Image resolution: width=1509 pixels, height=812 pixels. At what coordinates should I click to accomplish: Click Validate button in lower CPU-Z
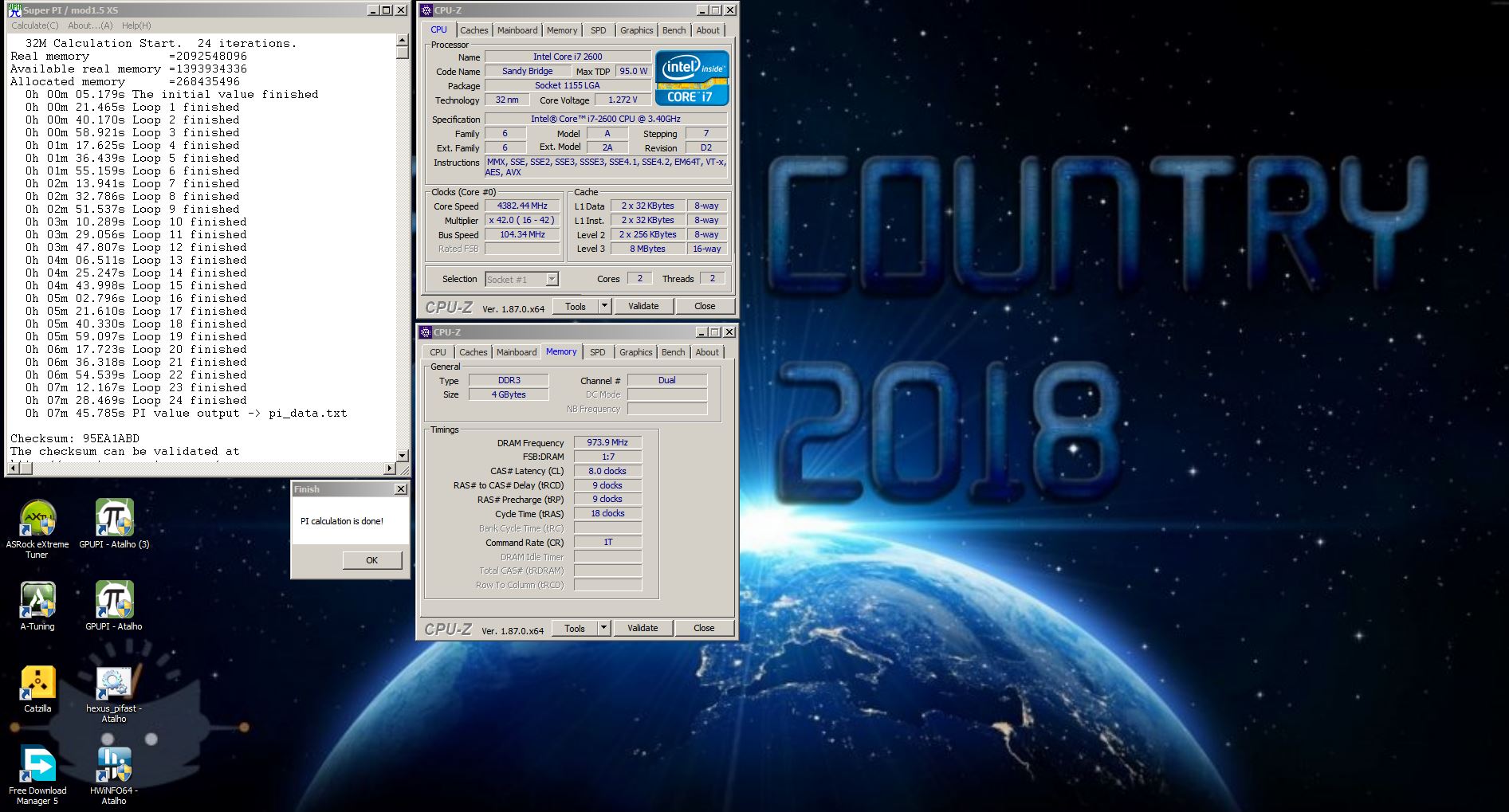pyautogui.click(x=643, y=628)
